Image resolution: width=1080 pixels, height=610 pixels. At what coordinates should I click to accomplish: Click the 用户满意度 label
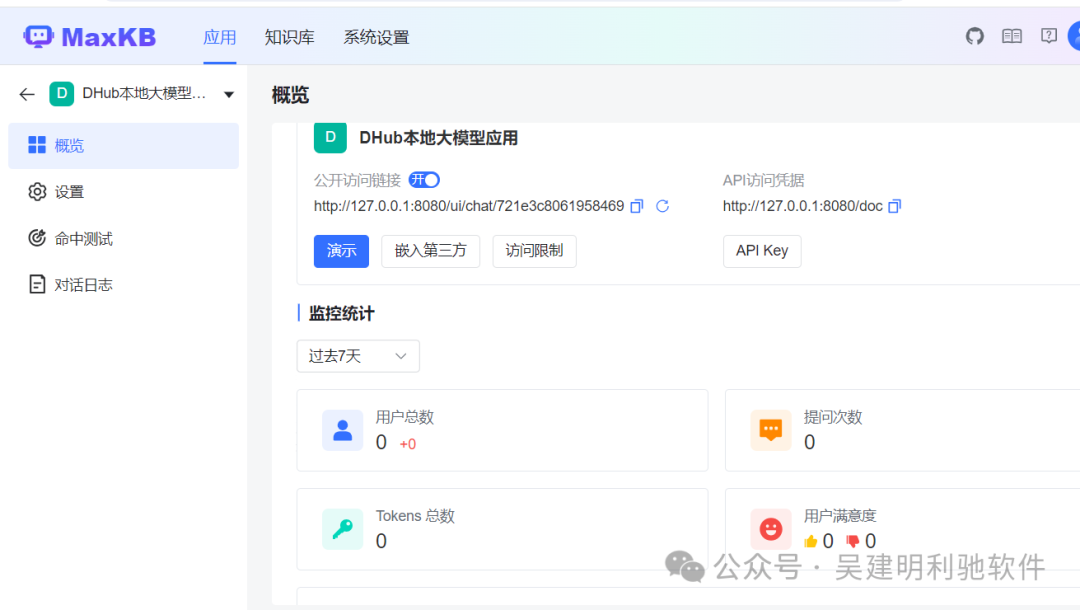pos(840,516)
